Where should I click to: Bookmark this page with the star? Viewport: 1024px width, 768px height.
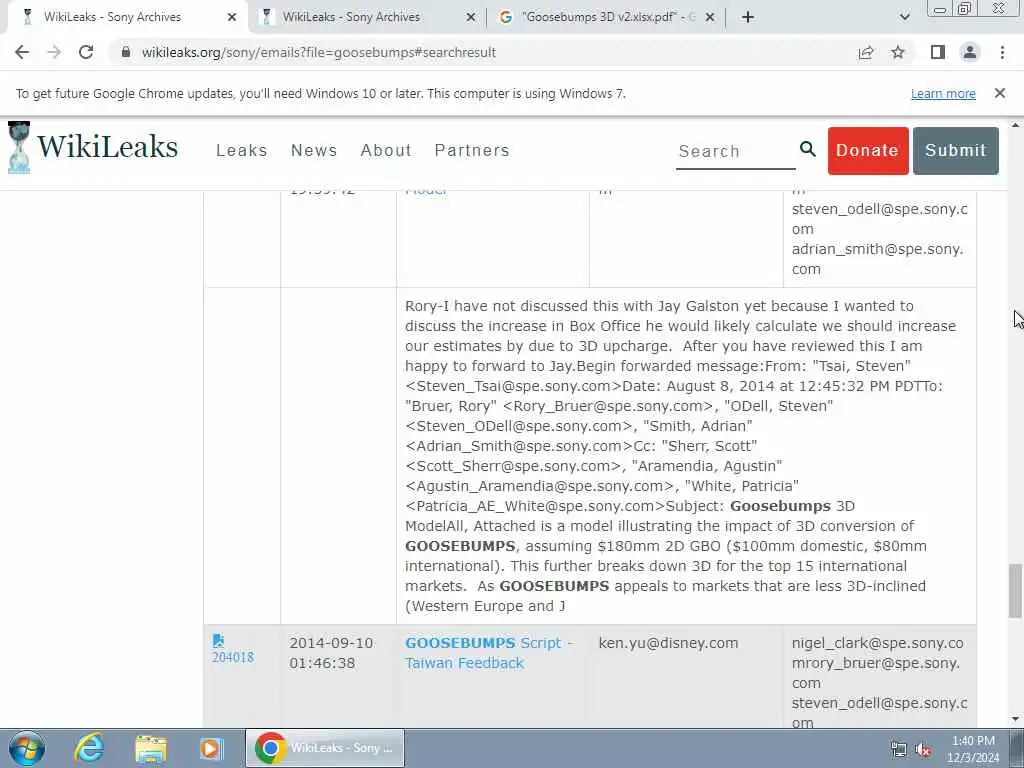[898, 52]
